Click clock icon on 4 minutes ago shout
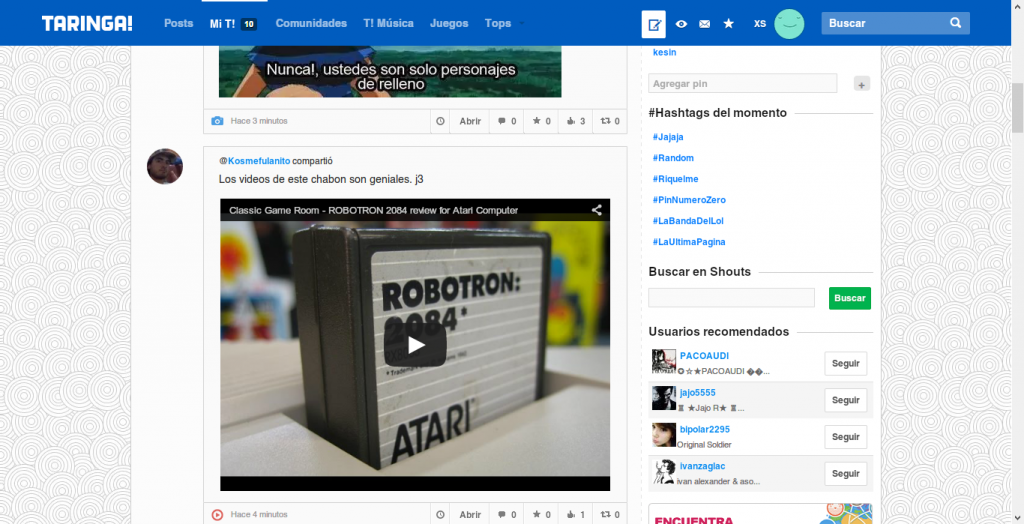Screen dimensions: 1024x524 pos(440,515)
